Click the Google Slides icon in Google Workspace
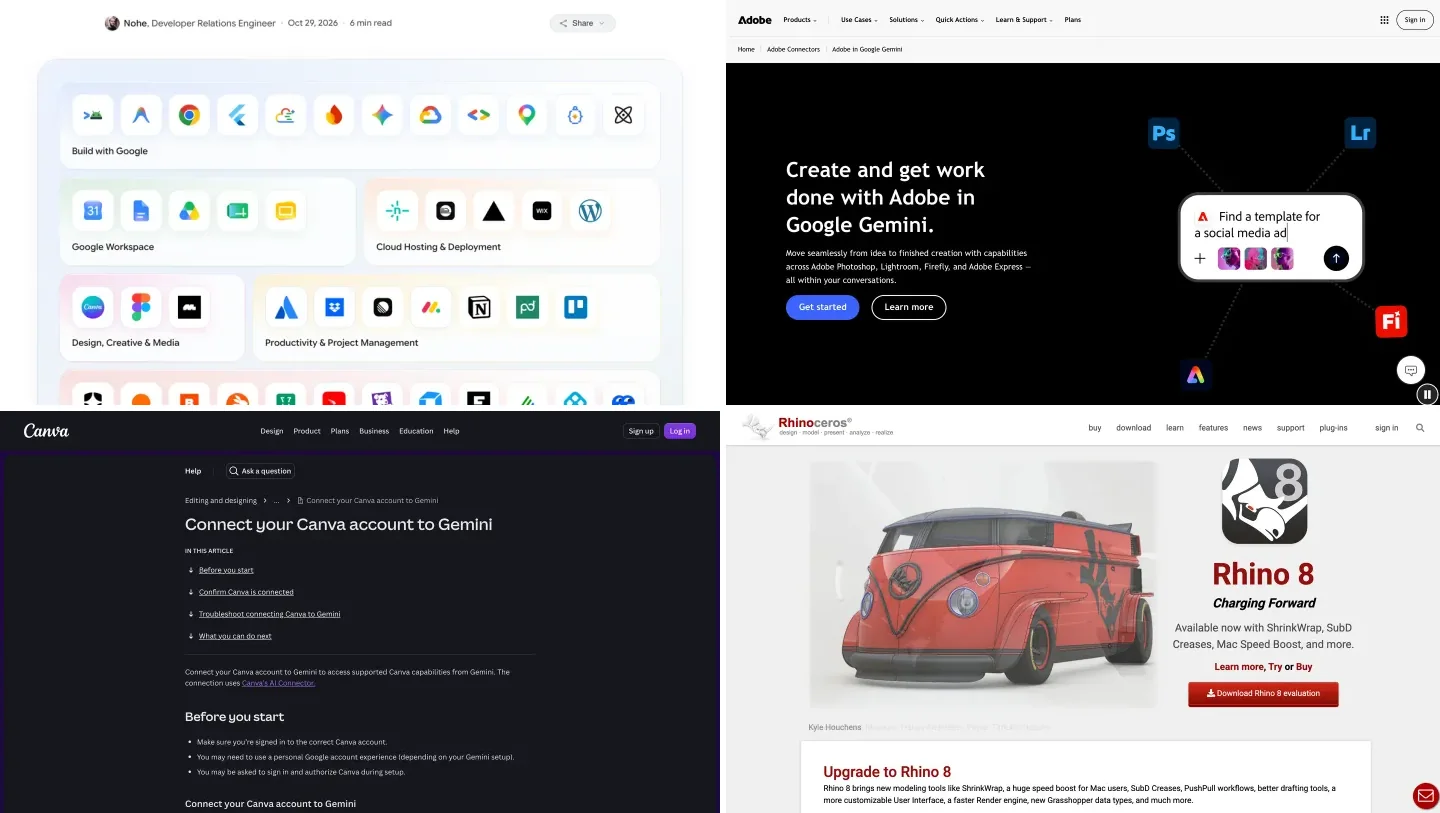Viewport: 1440px width, 813px height. 286,211
